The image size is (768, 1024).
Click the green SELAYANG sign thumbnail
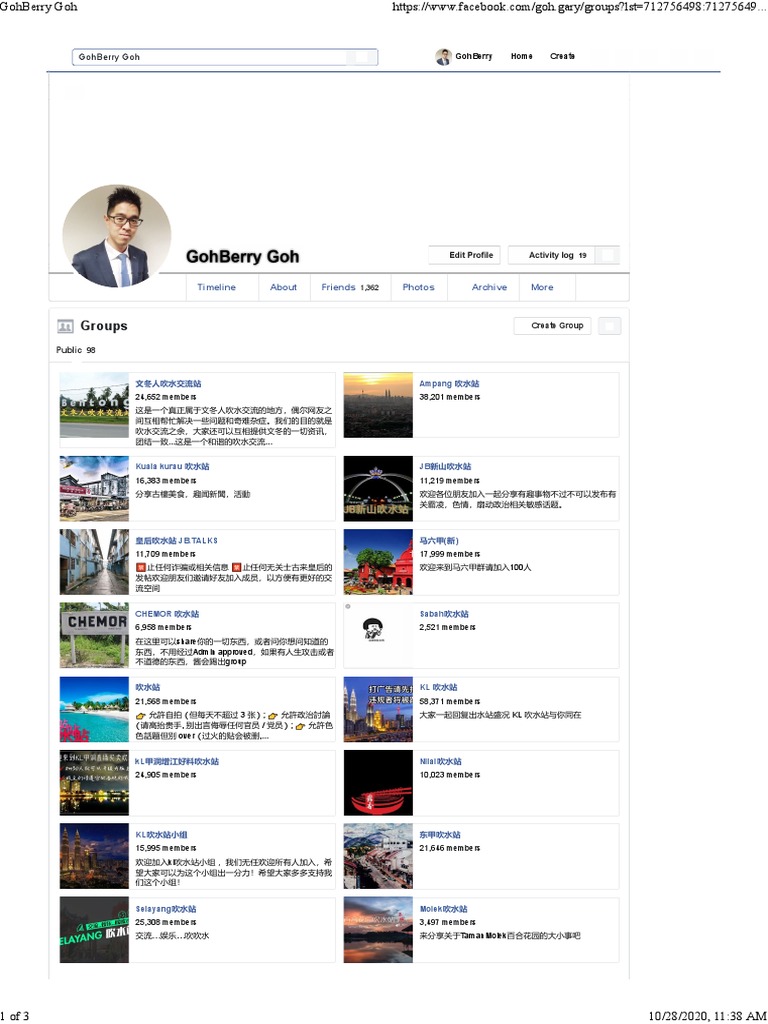click(x=94, y=930)
